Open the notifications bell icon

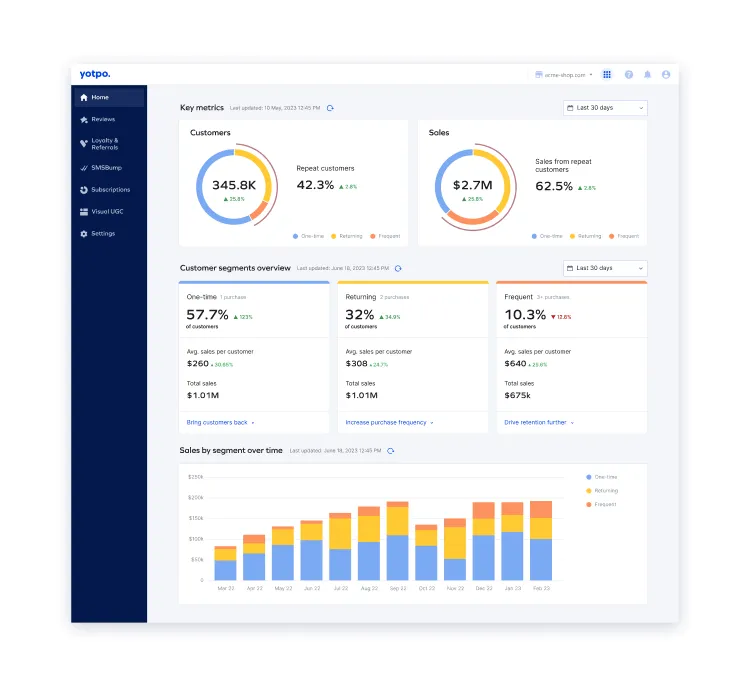pyautogui.click(x=647, y=75)
